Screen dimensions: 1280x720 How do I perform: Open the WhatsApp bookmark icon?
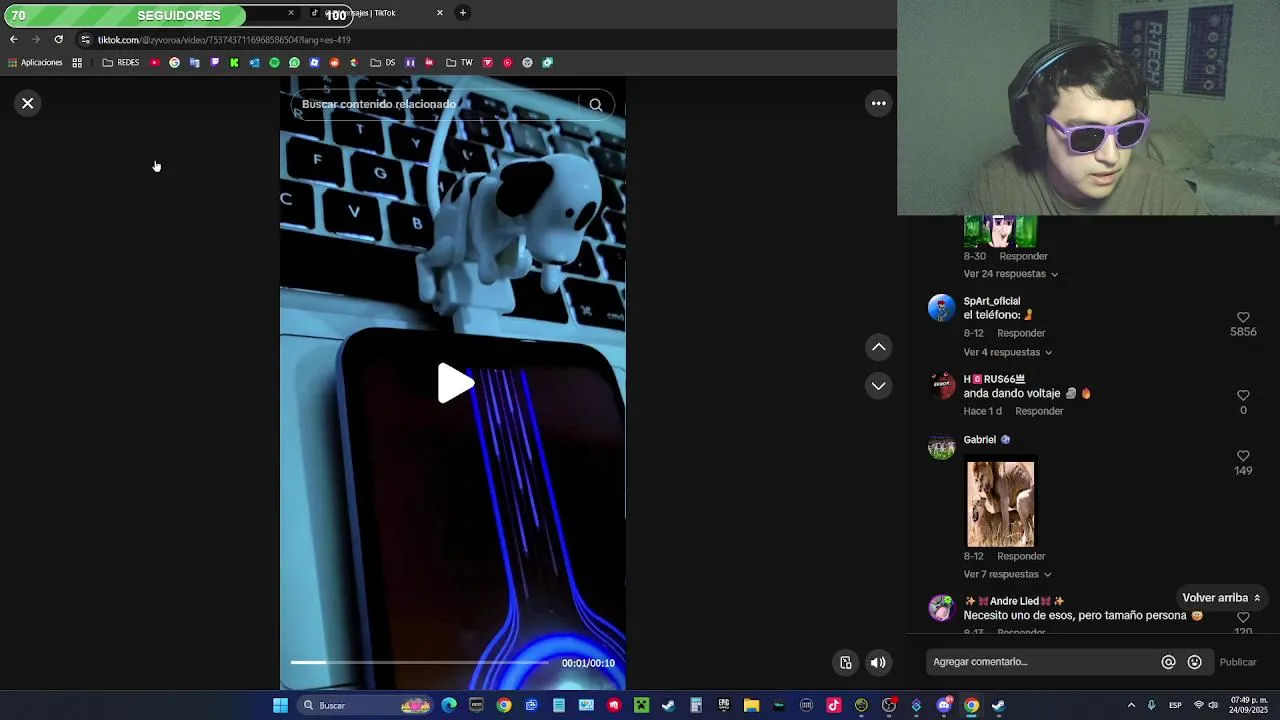click(294, 62)
